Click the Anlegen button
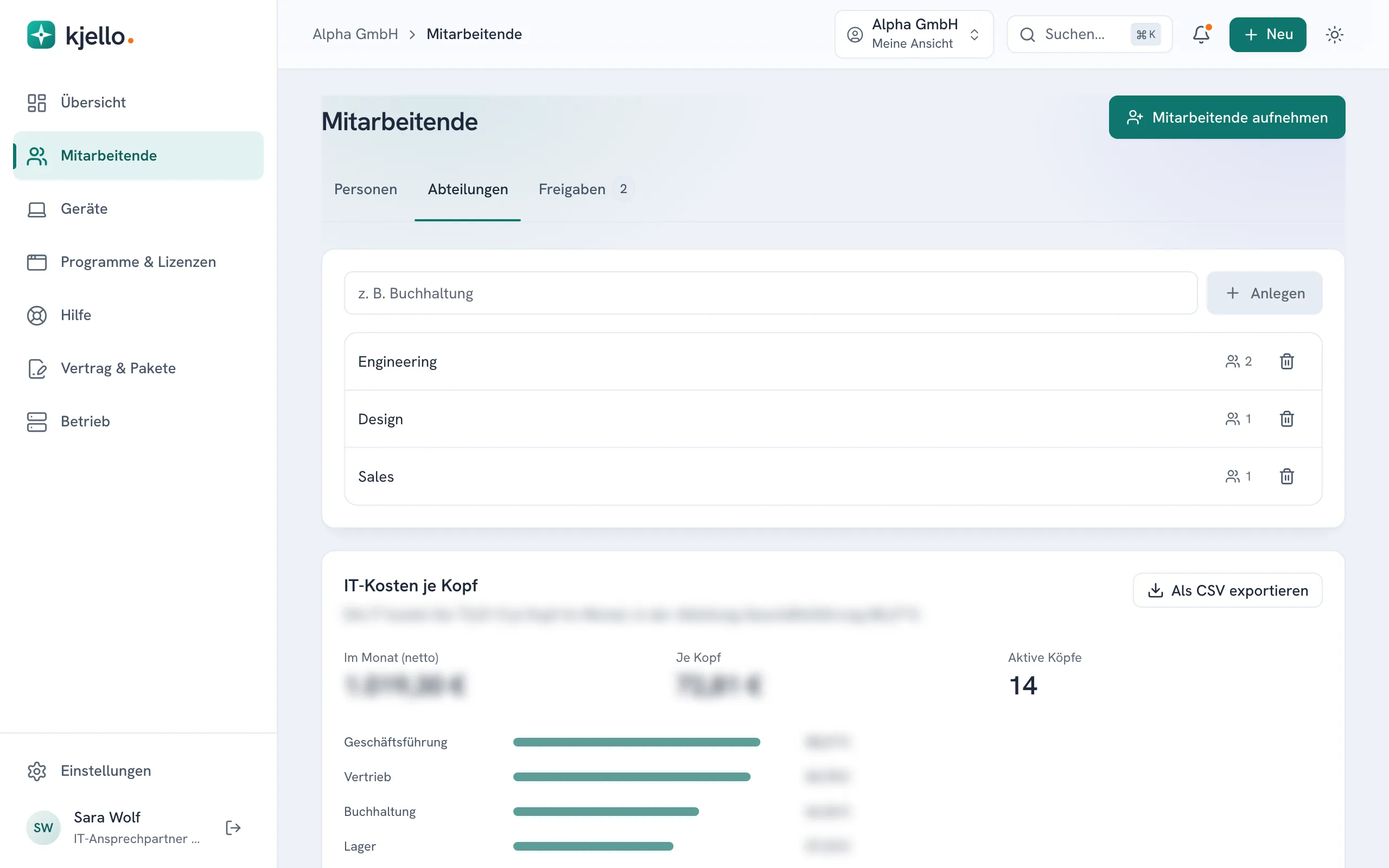 [1264, 293]
